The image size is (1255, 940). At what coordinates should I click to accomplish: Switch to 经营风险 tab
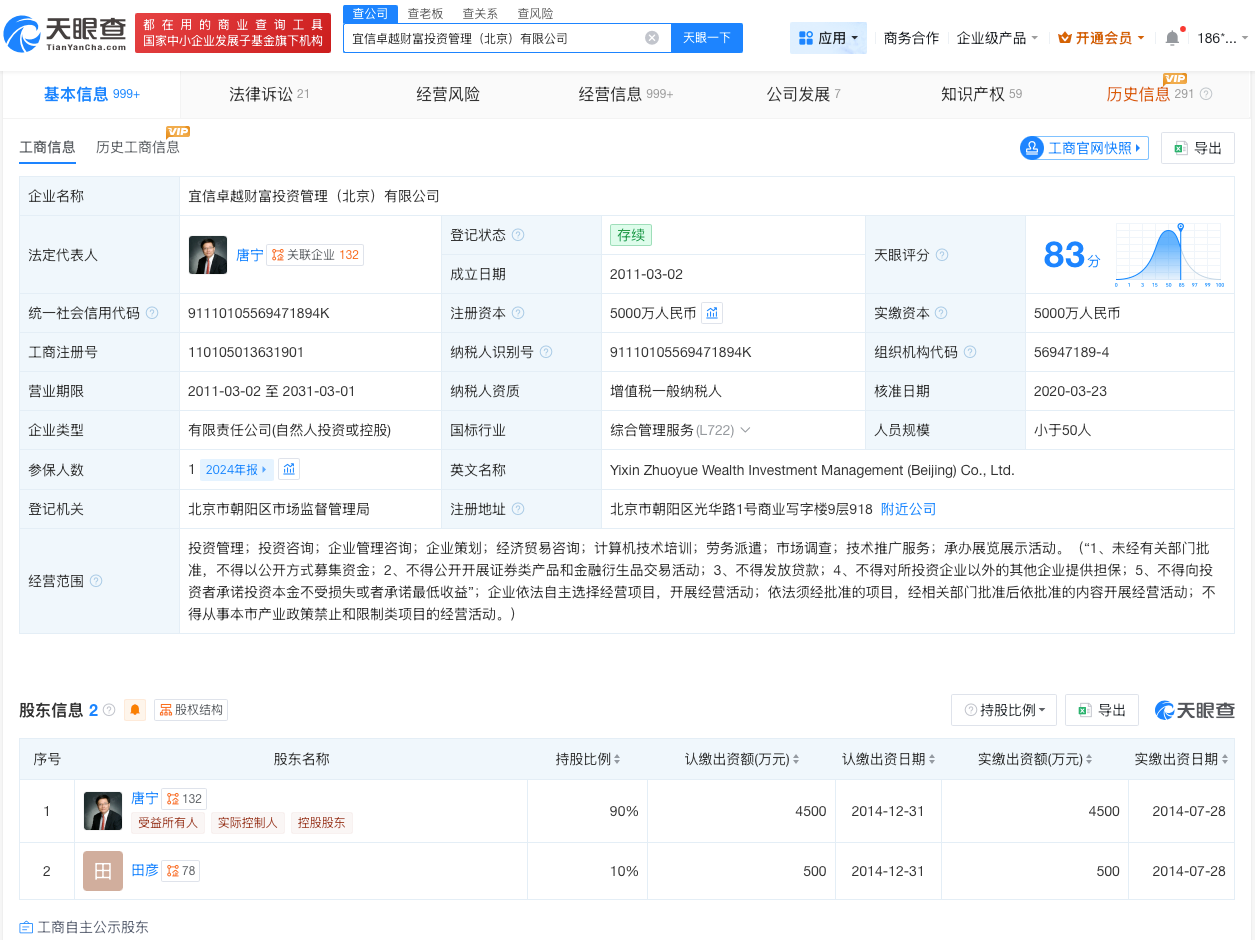[448, 94]
